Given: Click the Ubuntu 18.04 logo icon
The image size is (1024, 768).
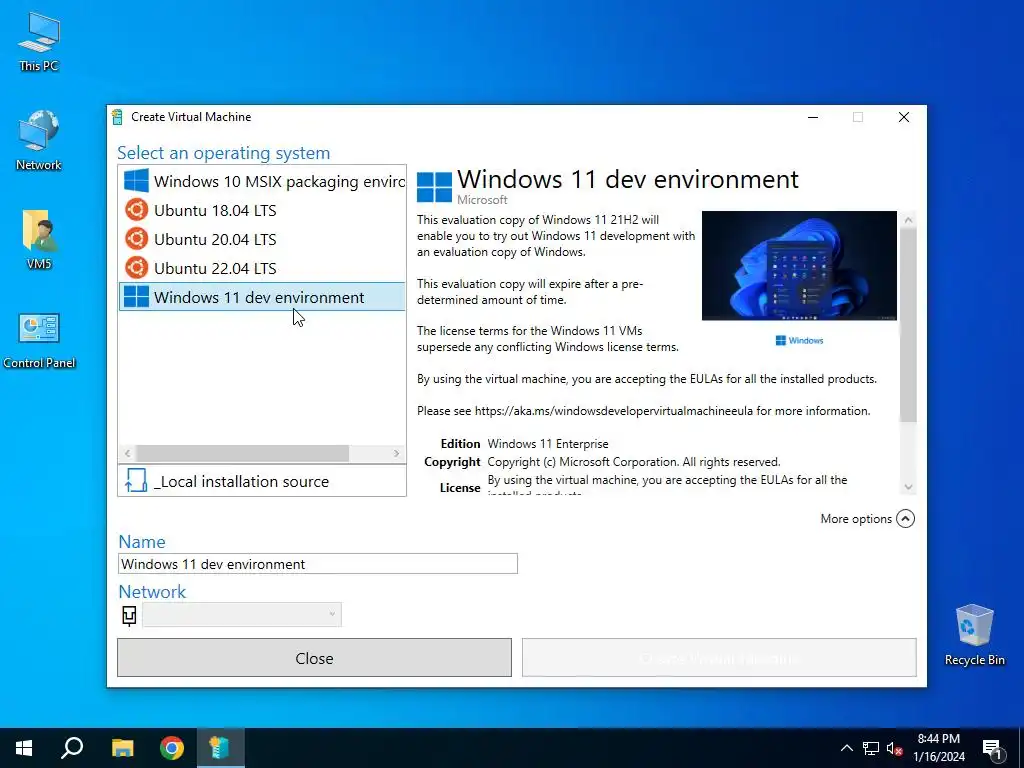Looking at the screenshot, I should point(136,210).
